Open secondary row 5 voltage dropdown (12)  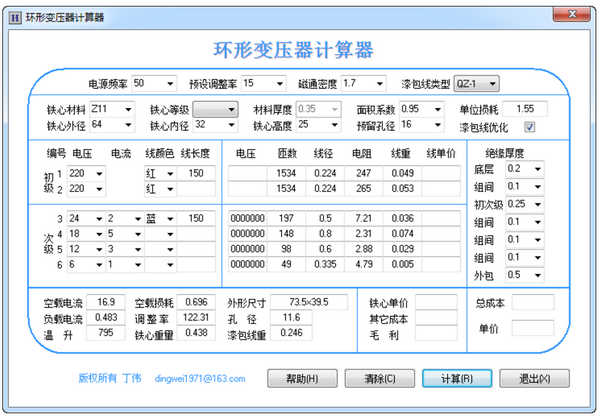[99, 249]
